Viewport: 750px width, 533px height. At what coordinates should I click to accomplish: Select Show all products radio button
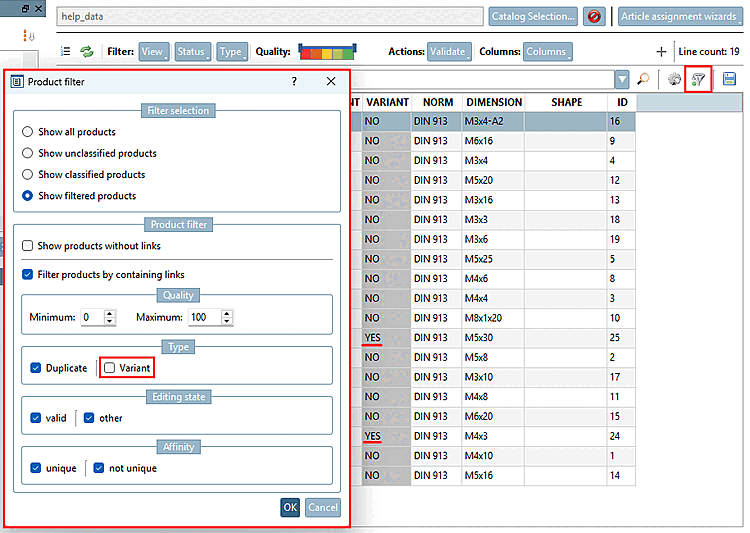[27, 132]
